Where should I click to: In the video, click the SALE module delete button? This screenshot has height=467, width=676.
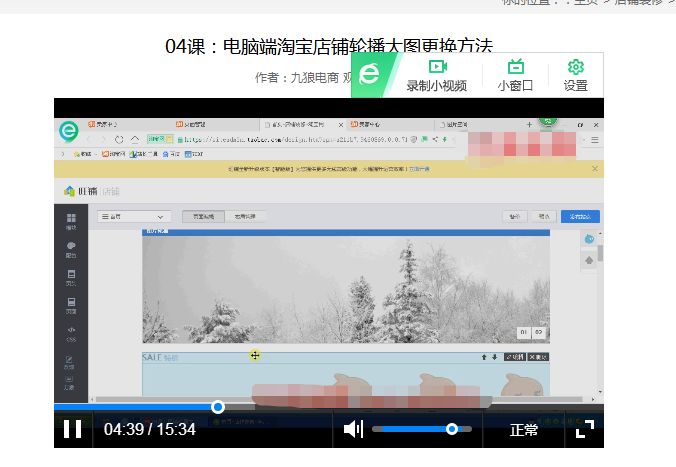click(x=538, y=357)
